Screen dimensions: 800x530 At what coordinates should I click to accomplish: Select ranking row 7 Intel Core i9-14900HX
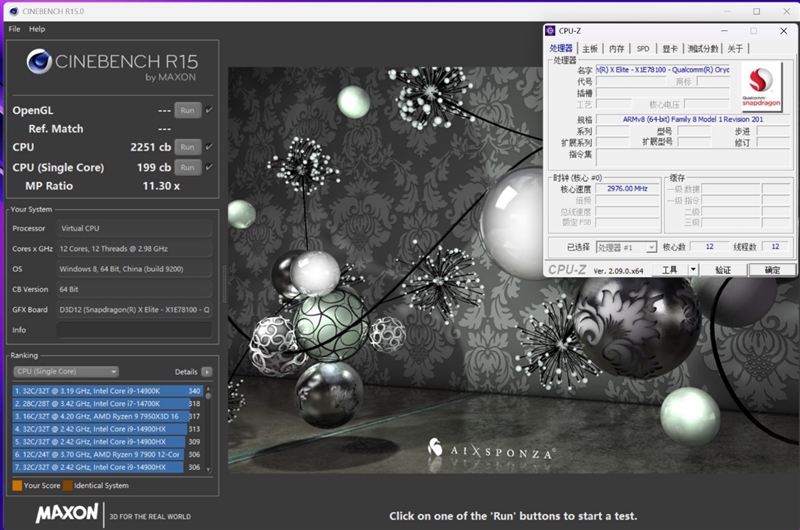tap(108, 467)
